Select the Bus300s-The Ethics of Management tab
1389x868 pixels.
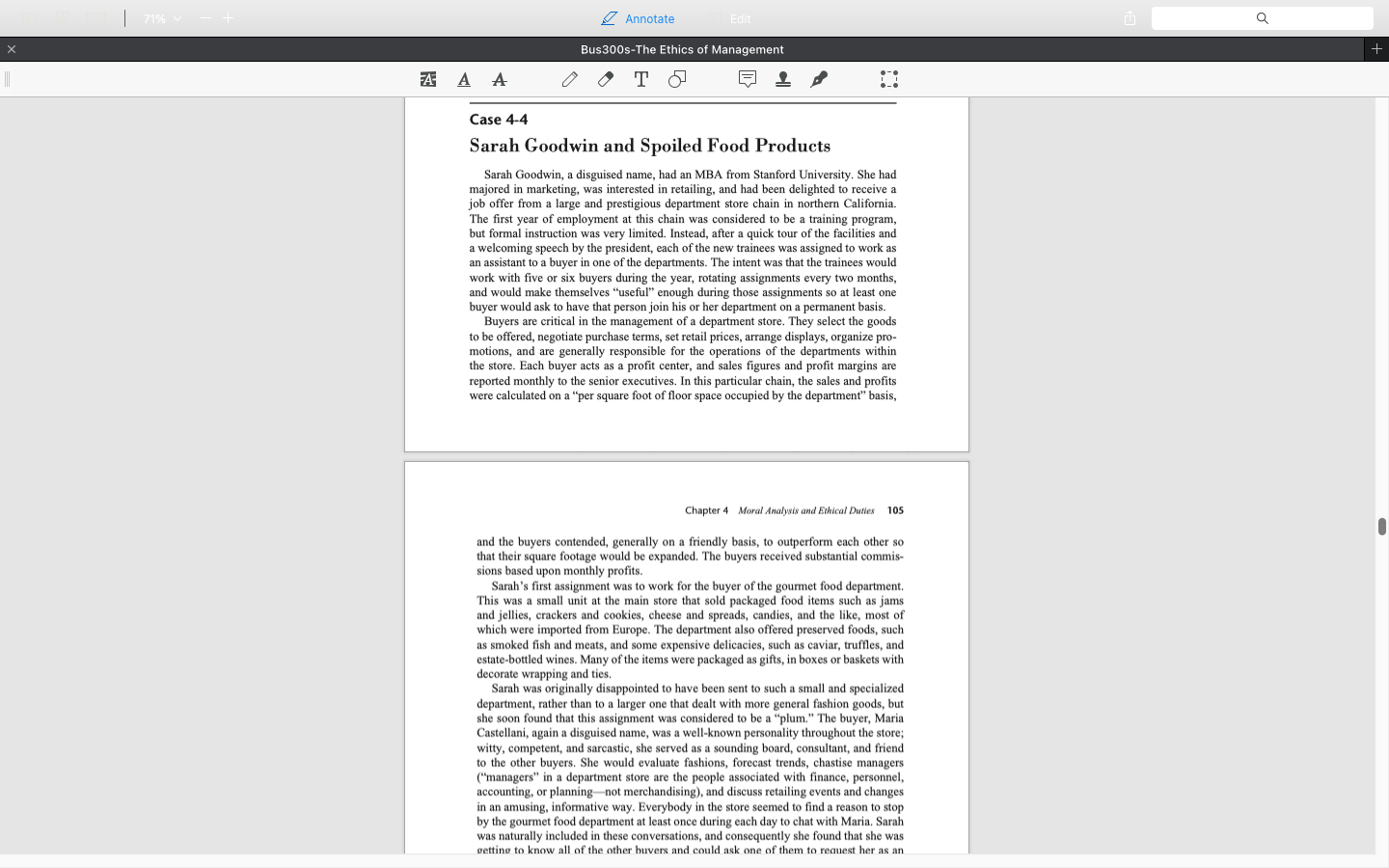pos(682,49)
